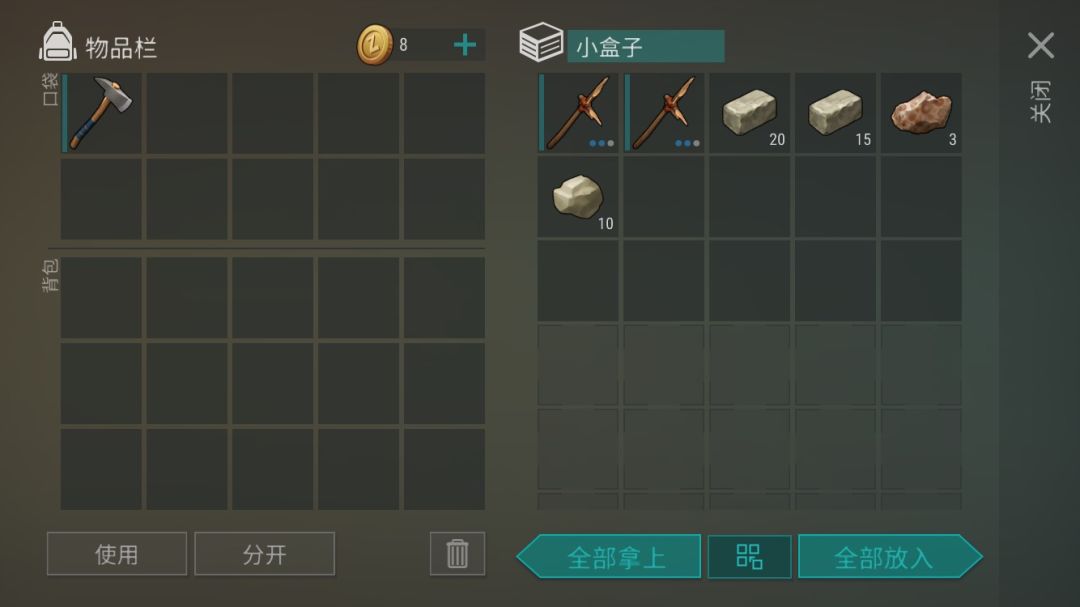Sort items with the grid icon button
This screenshot has width=1080, height=607.
pos(749,557)
